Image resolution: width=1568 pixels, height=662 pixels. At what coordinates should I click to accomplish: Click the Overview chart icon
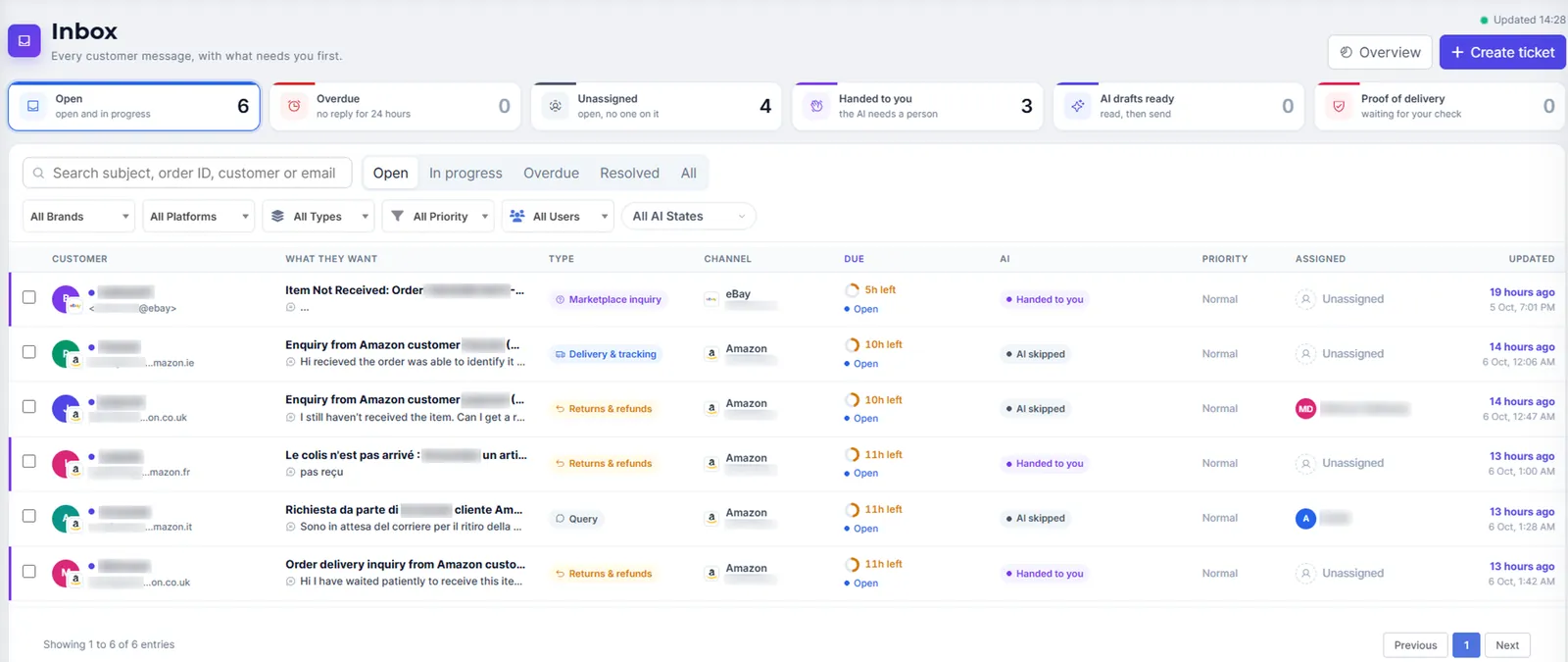point(1347,53)
